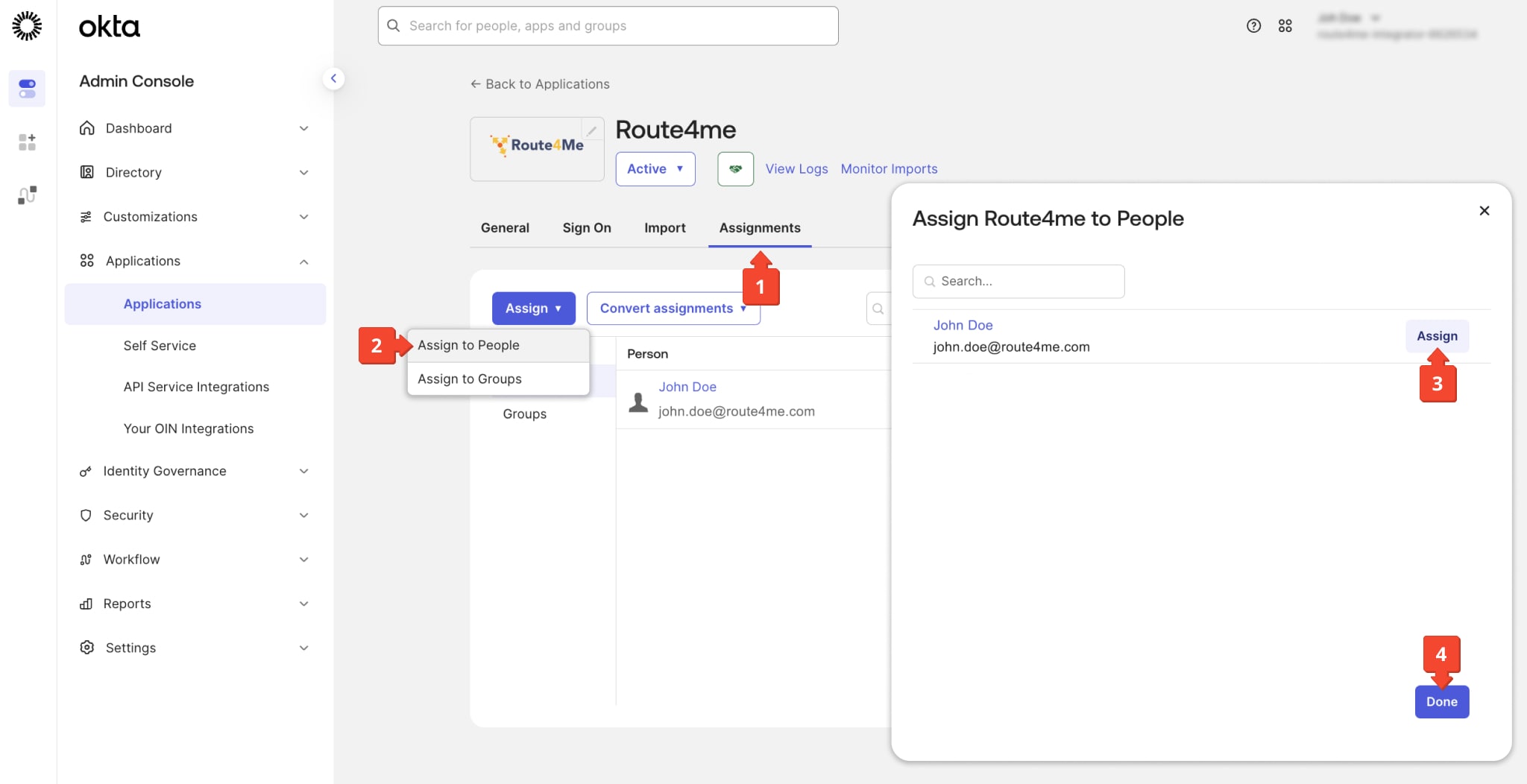The width and height of the screenshot is (1527, 784).
Task: Open the Convert assignments dropdown
Action: point(673,309)
